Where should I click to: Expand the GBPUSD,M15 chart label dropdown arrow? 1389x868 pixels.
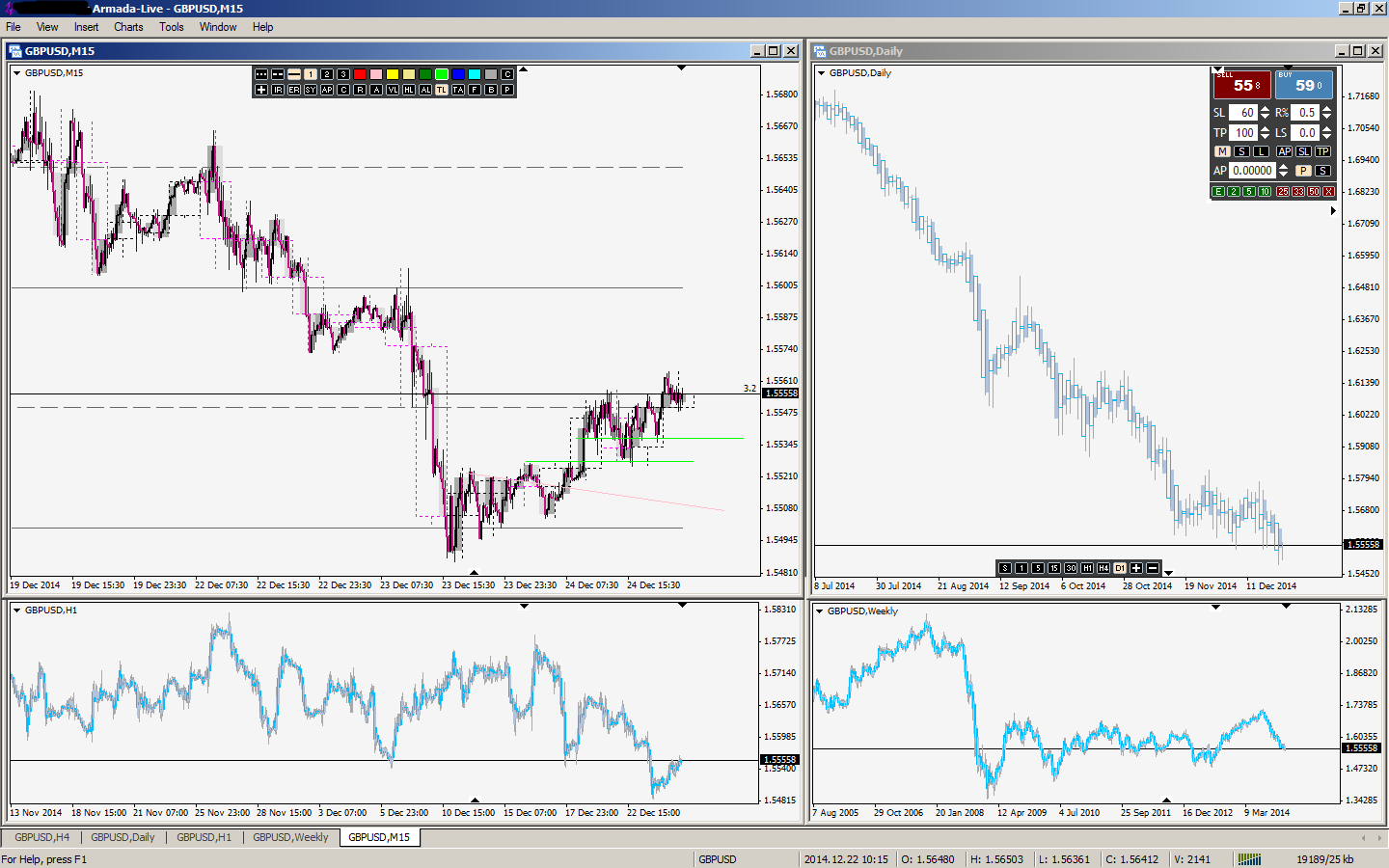16,73
